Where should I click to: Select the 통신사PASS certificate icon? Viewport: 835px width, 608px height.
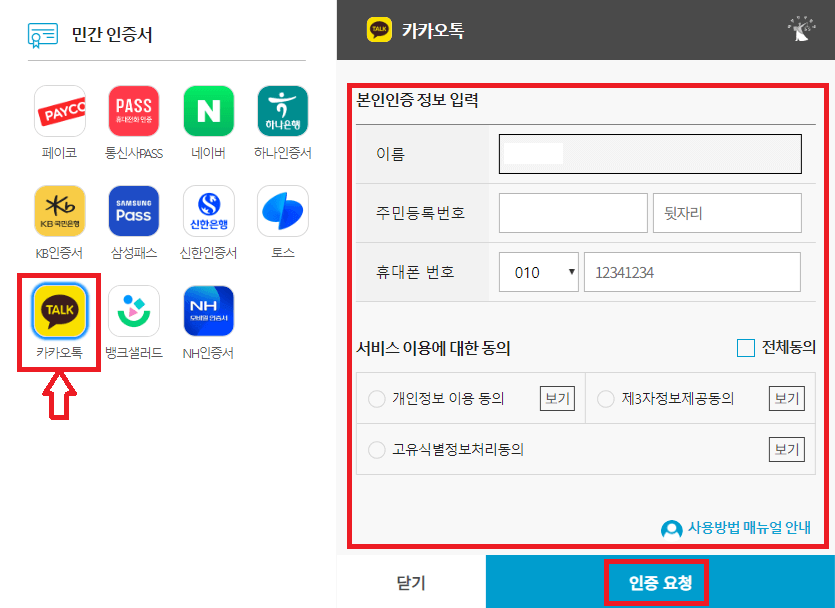133,110
